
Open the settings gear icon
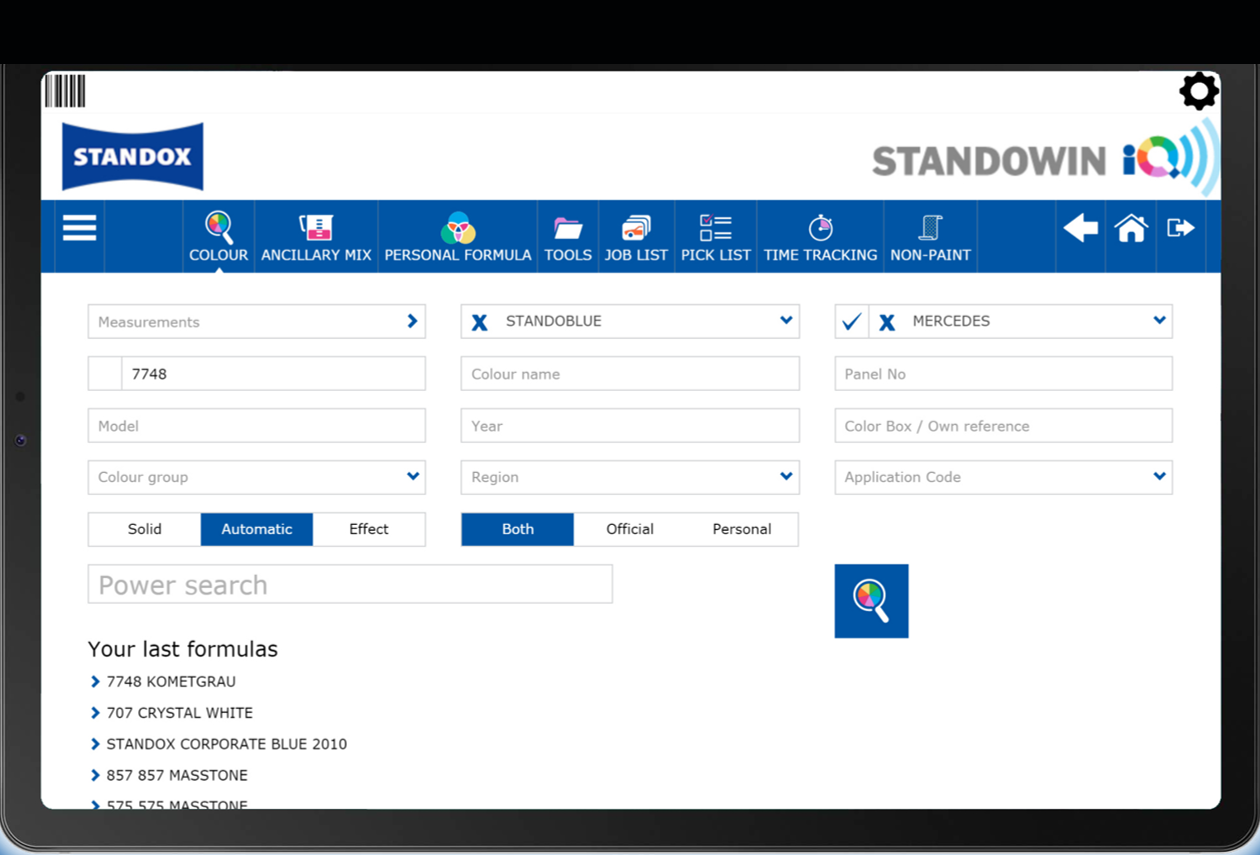[x=1199, y=92]
